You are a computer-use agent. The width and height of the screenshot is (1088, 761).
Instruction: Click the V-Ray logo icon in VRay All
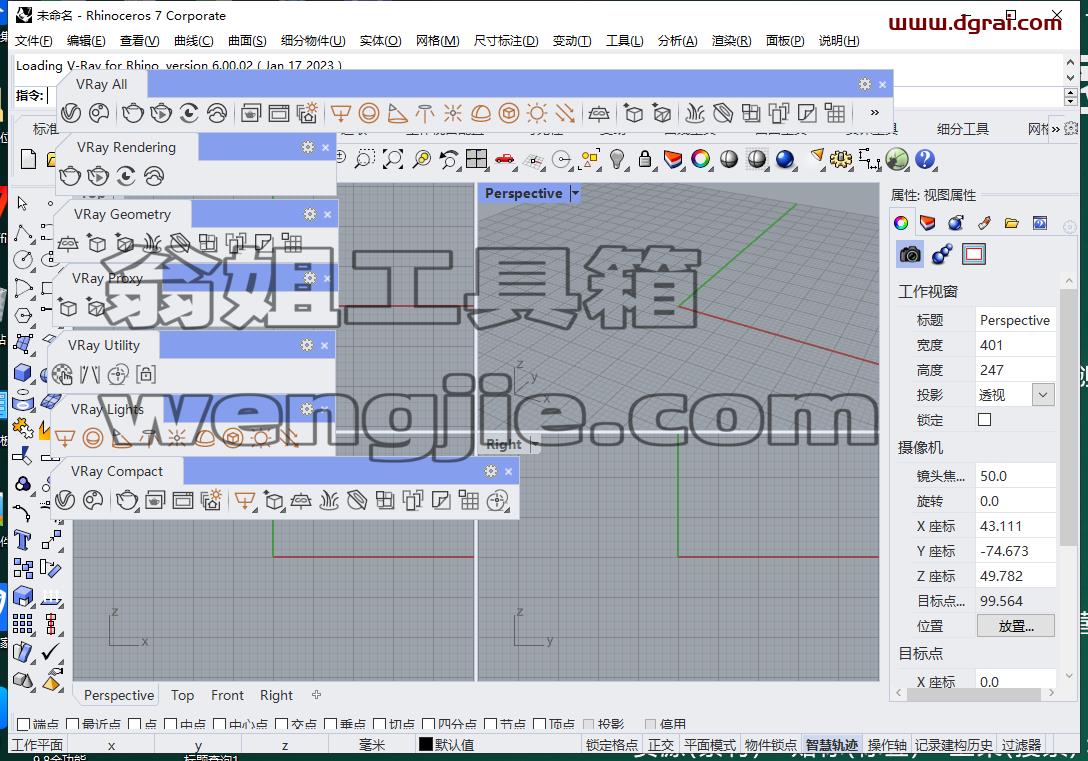tap(71, 112)
